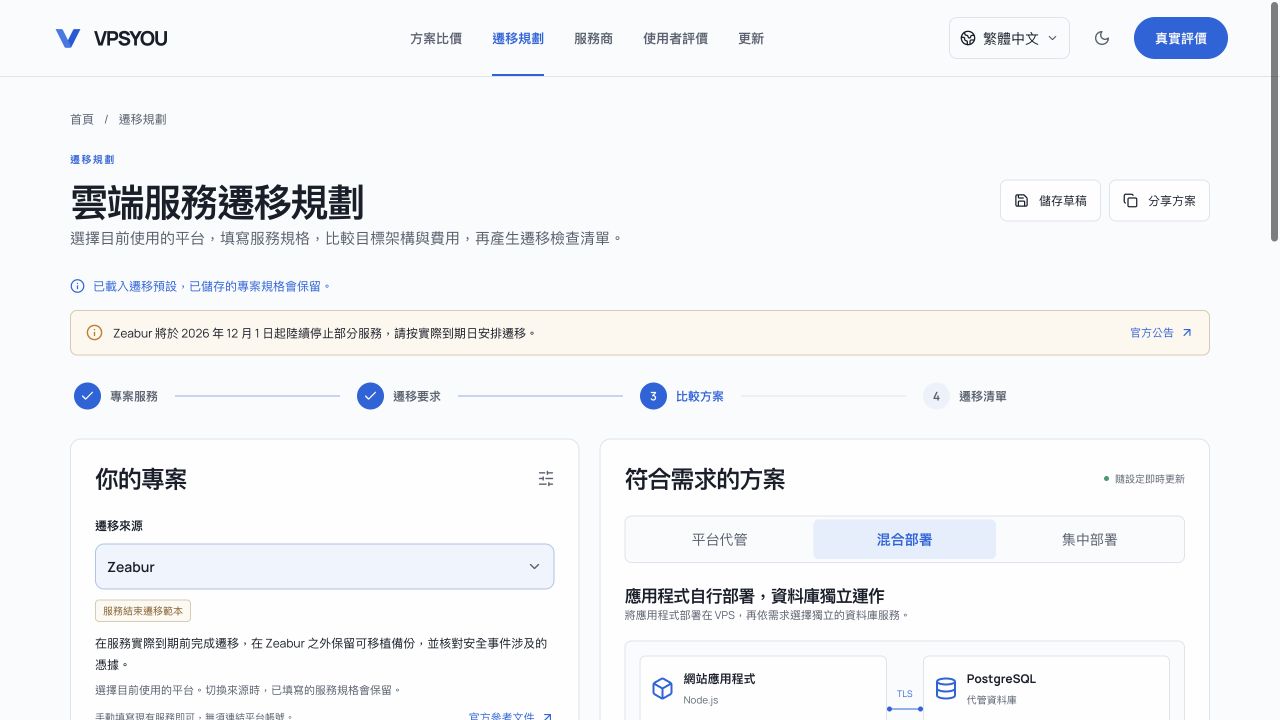Screen dimensions: 1280x720
Task: Click the 分享方案 button
Action: [x=1159, y=200]
